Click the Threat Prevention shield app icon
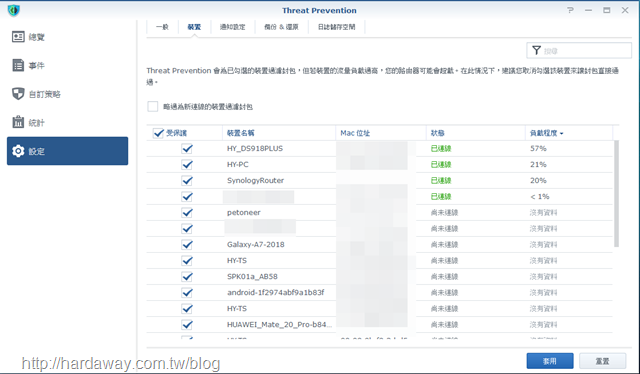640x374 pixels. [13, 10]
